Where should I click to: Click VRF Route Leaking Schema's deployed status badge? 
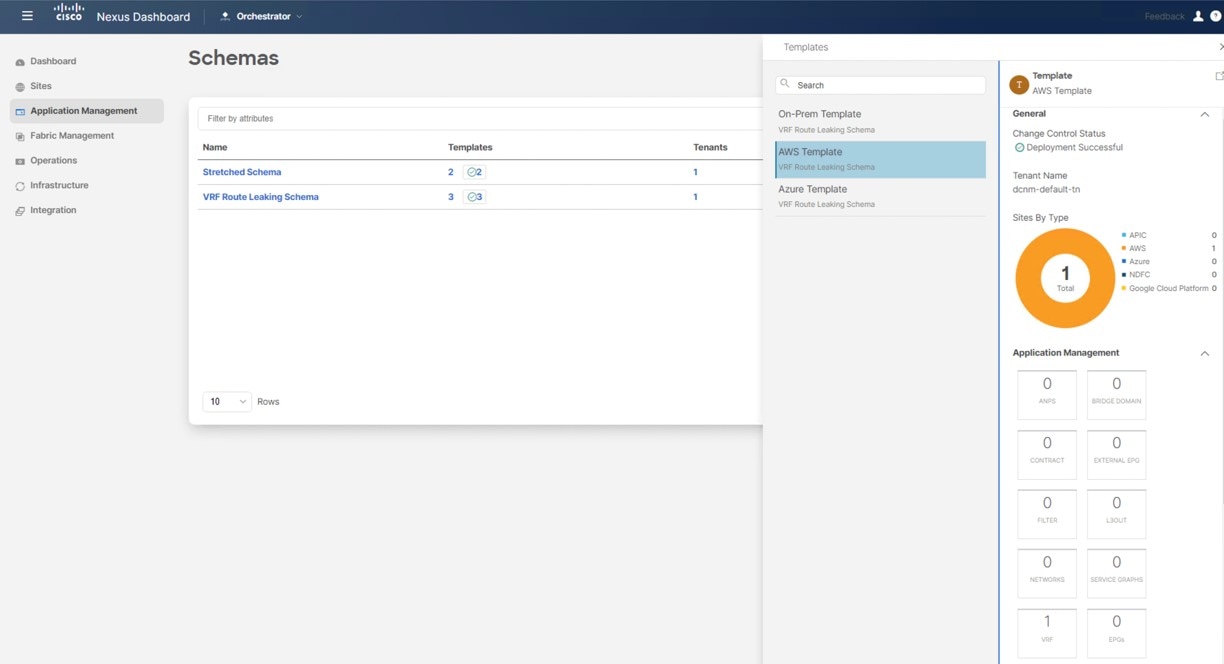click(474, 197)
